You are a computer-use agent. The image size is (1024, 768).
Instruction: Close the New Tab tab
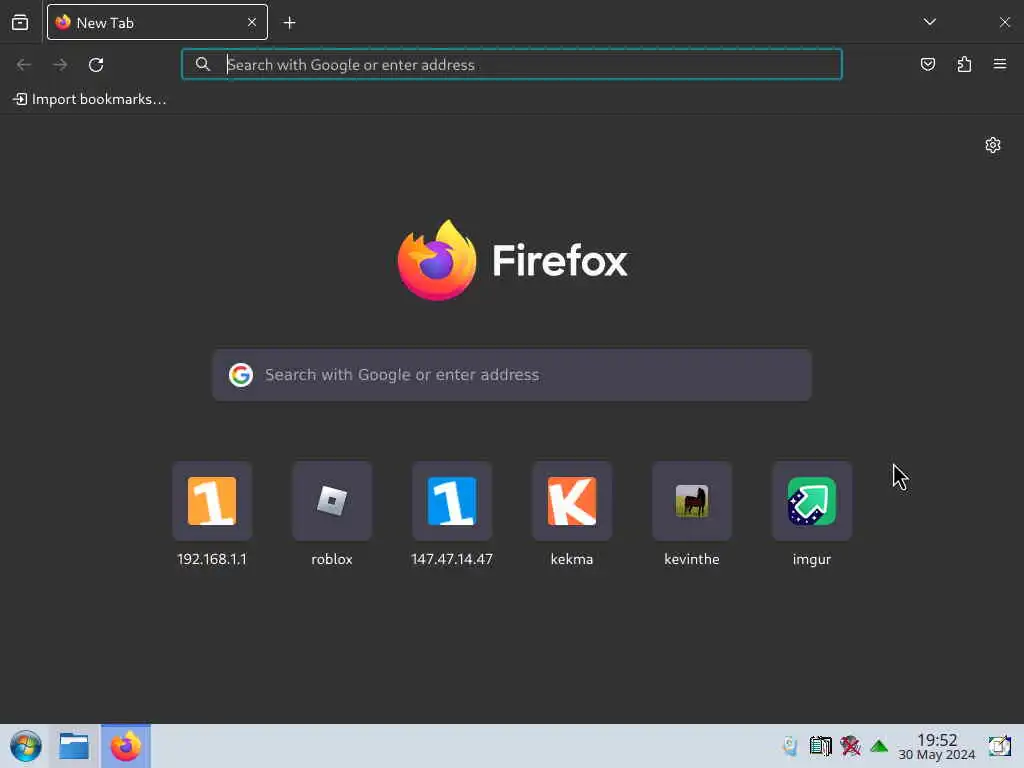(251, 22)
